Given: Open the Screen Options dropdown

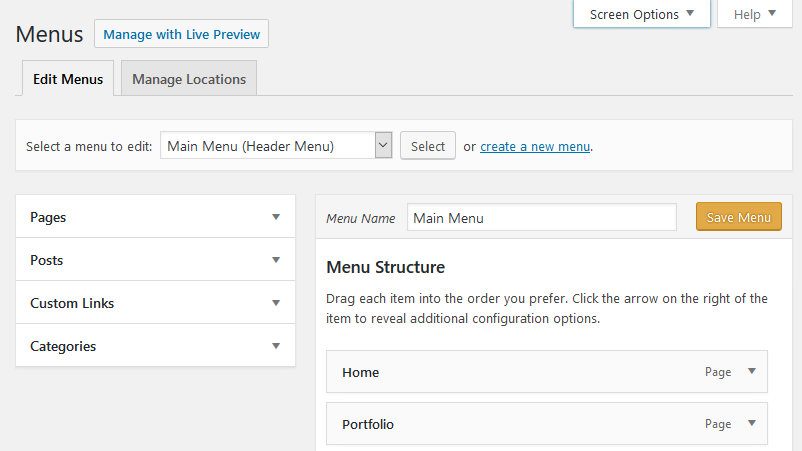Looking at the screenshot, I should tap(641, 14).
